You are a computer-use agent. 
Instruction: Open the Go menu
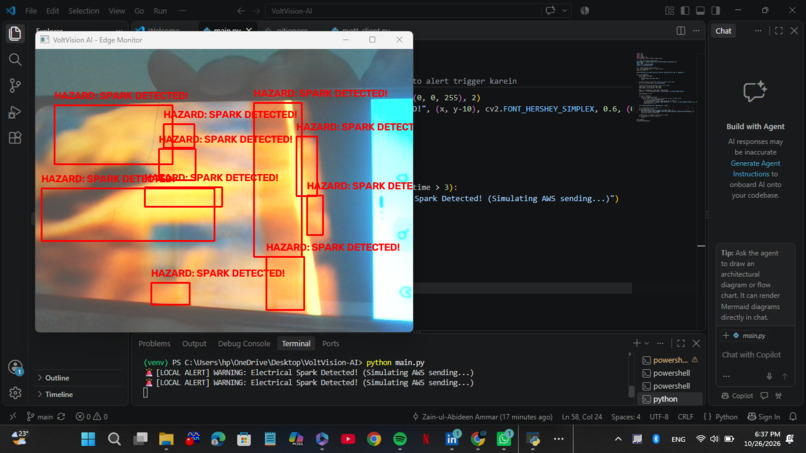(x=139, y=11)
